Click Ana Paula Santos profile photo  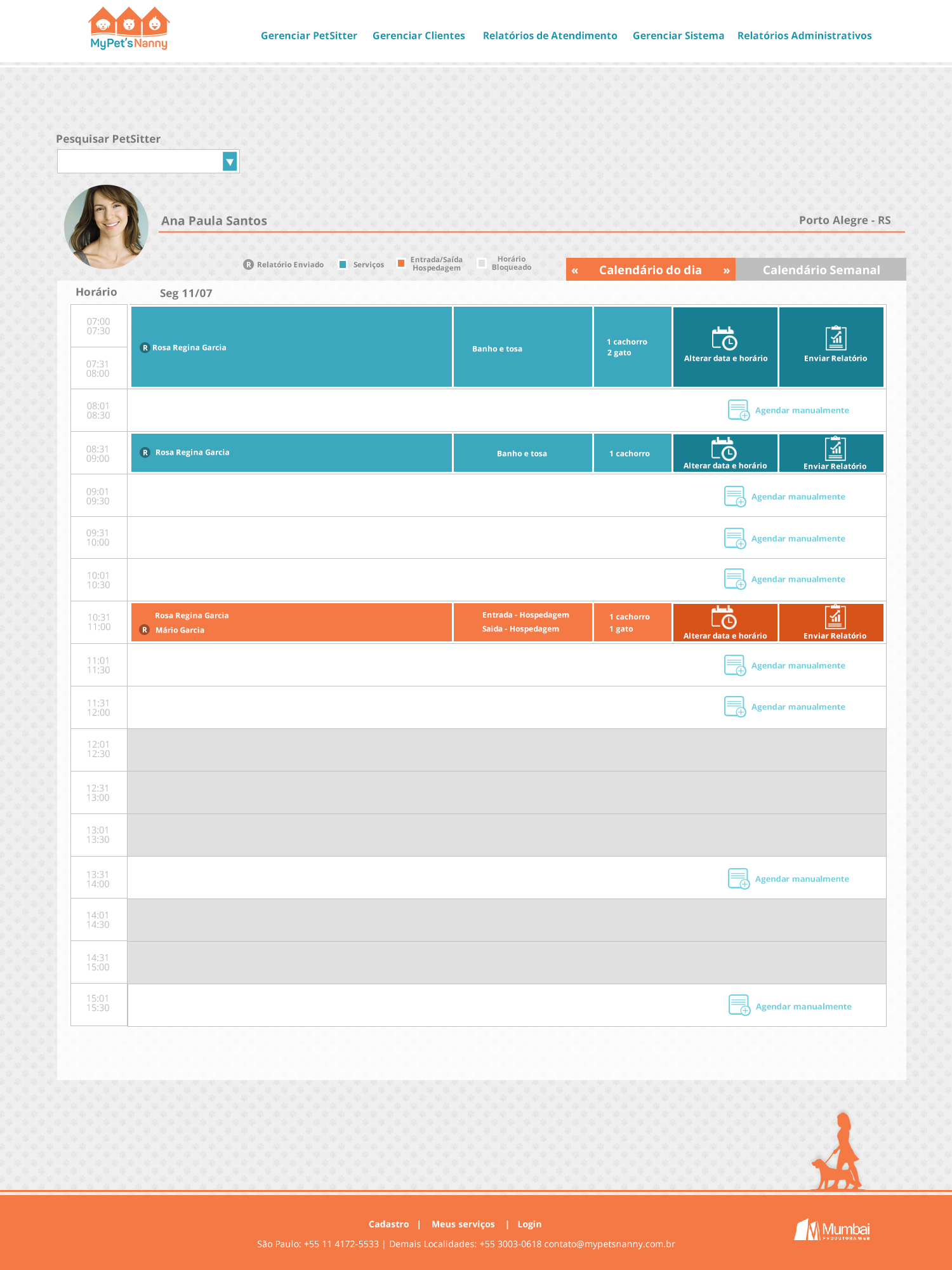click(x=106, y=227)
